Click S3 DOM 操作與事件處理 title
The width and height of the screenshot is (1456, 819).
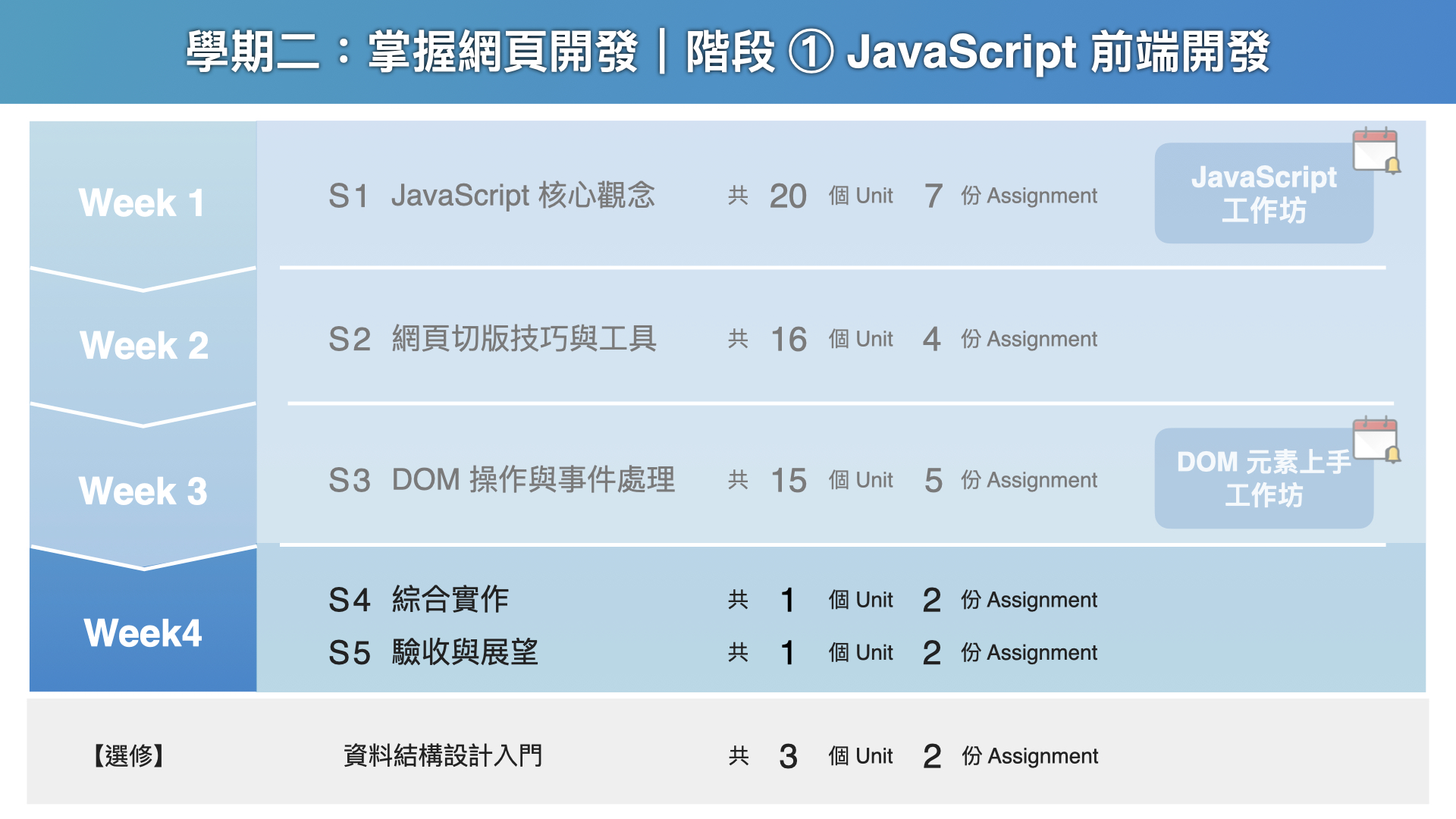(x=501, y=480)
